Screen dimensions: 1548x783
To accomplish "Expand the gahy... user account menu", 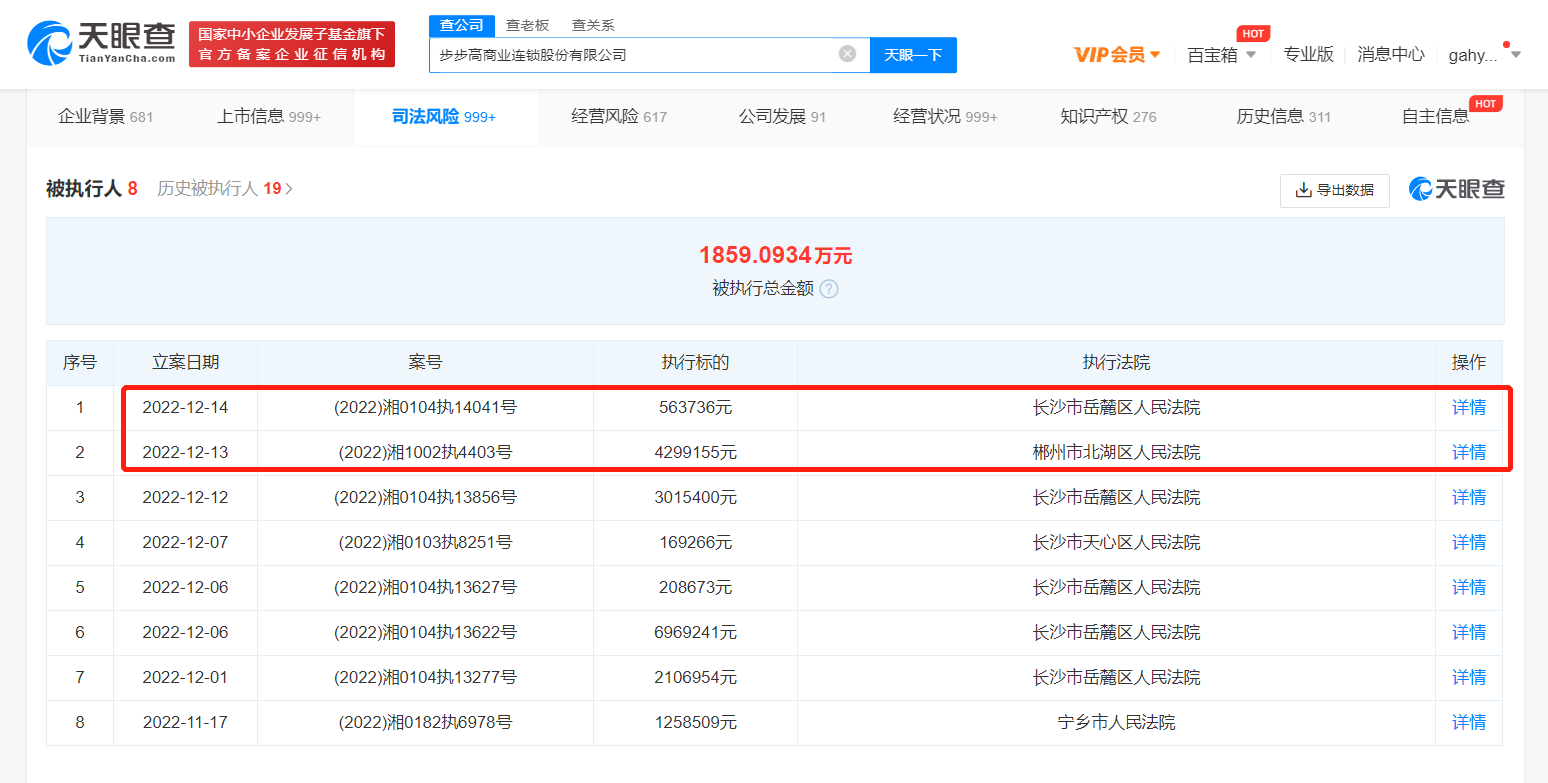I will [x=1484, y=55].
